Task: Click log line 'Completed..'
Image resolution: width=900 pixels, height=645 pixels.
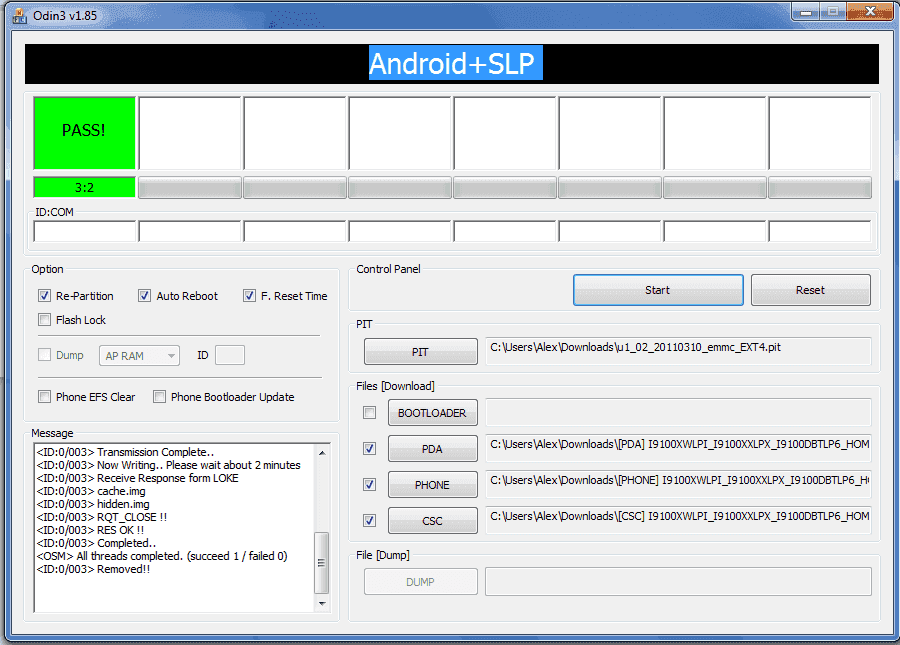Action: point(96,543)
